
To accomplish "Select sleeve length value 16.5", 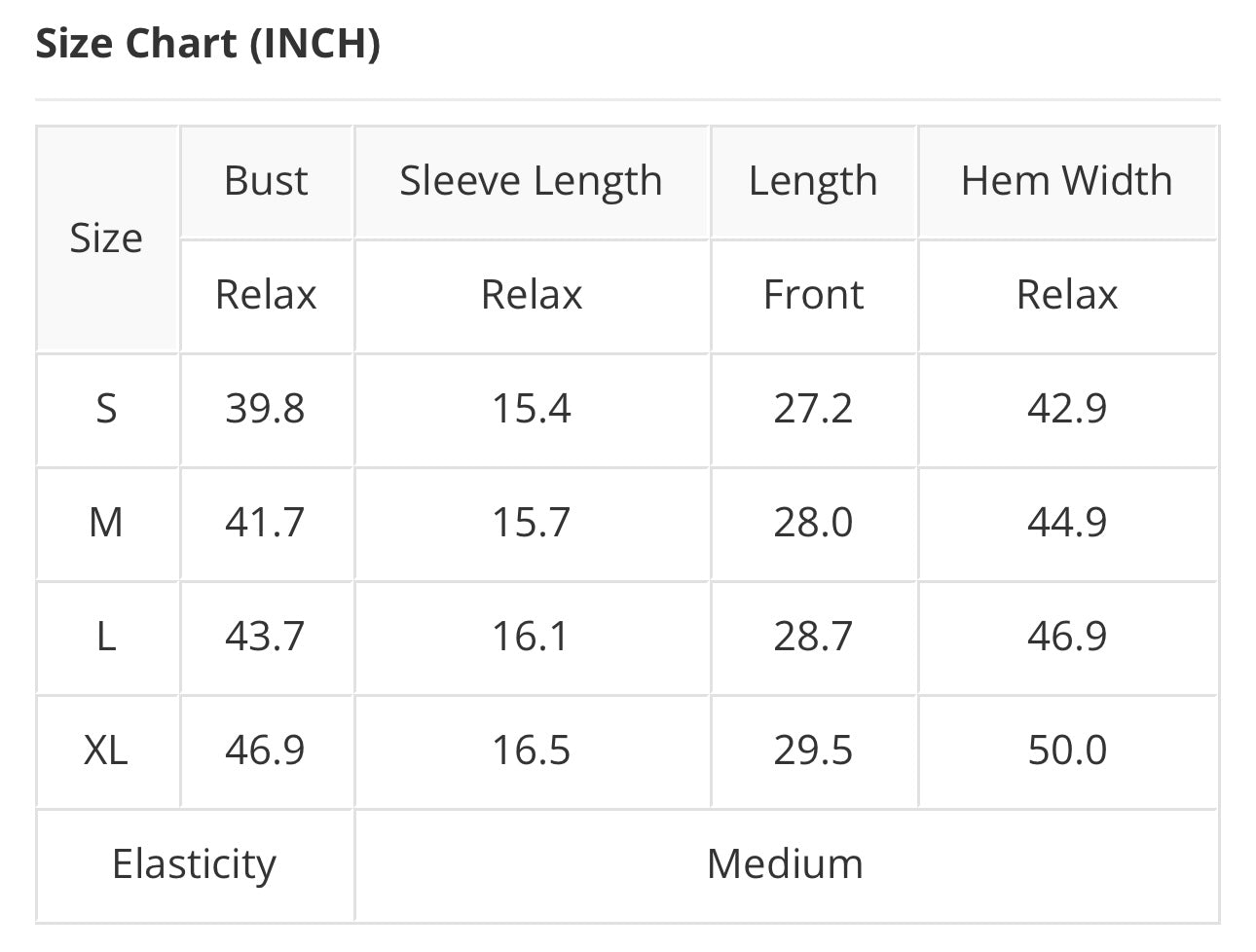I will coord(531,751).
